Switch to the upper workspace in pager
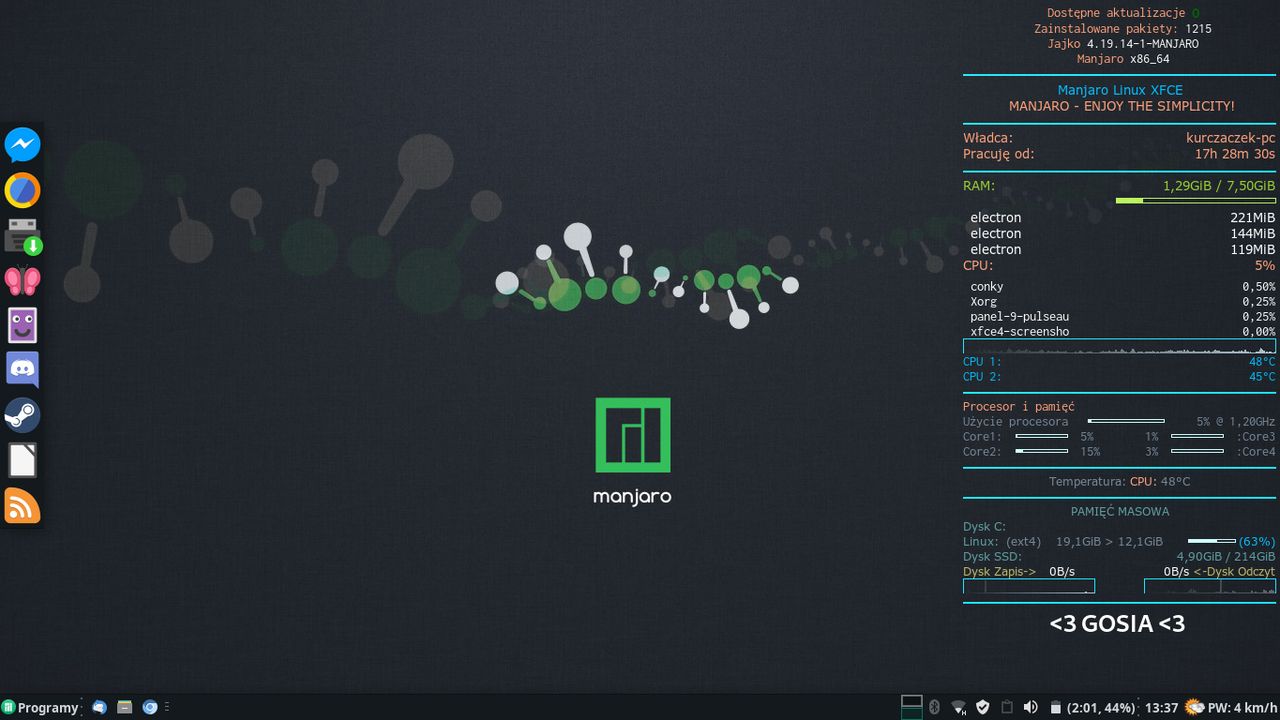 [912, 701]
